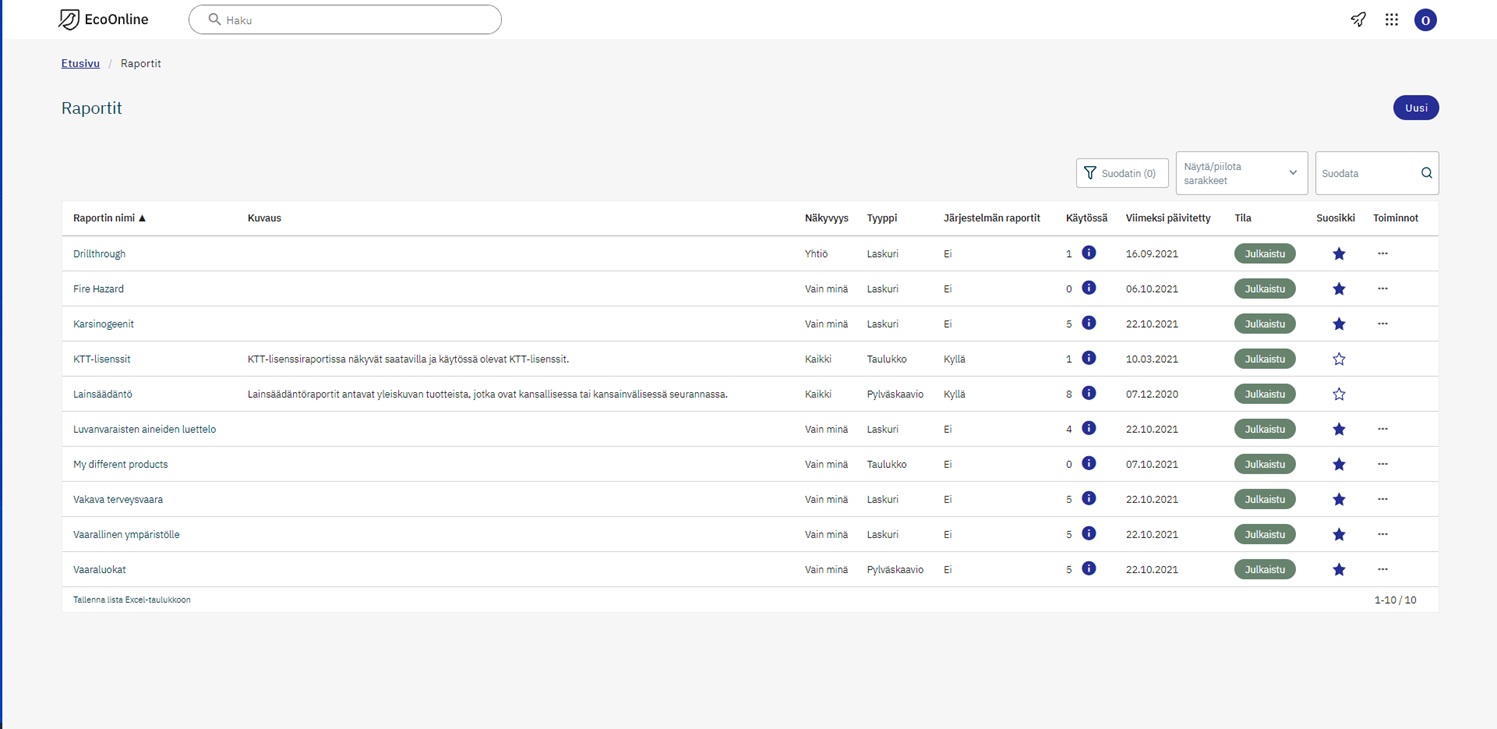Open the user profile avatar
This screenshot has height=729, width=1497.
click(1425, 20)
